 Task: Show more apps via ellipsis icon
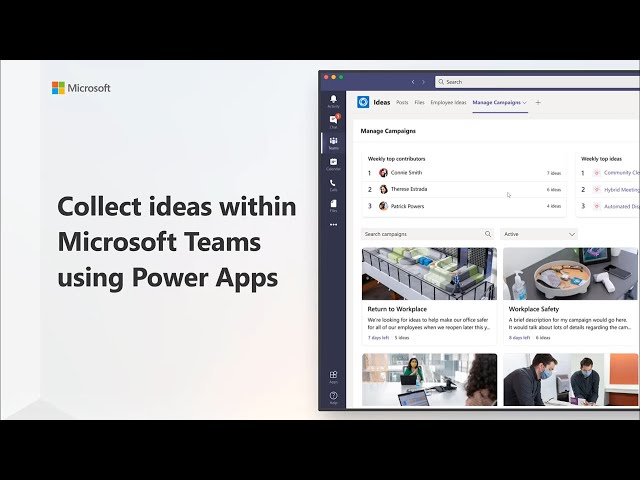tap(333, 224)
